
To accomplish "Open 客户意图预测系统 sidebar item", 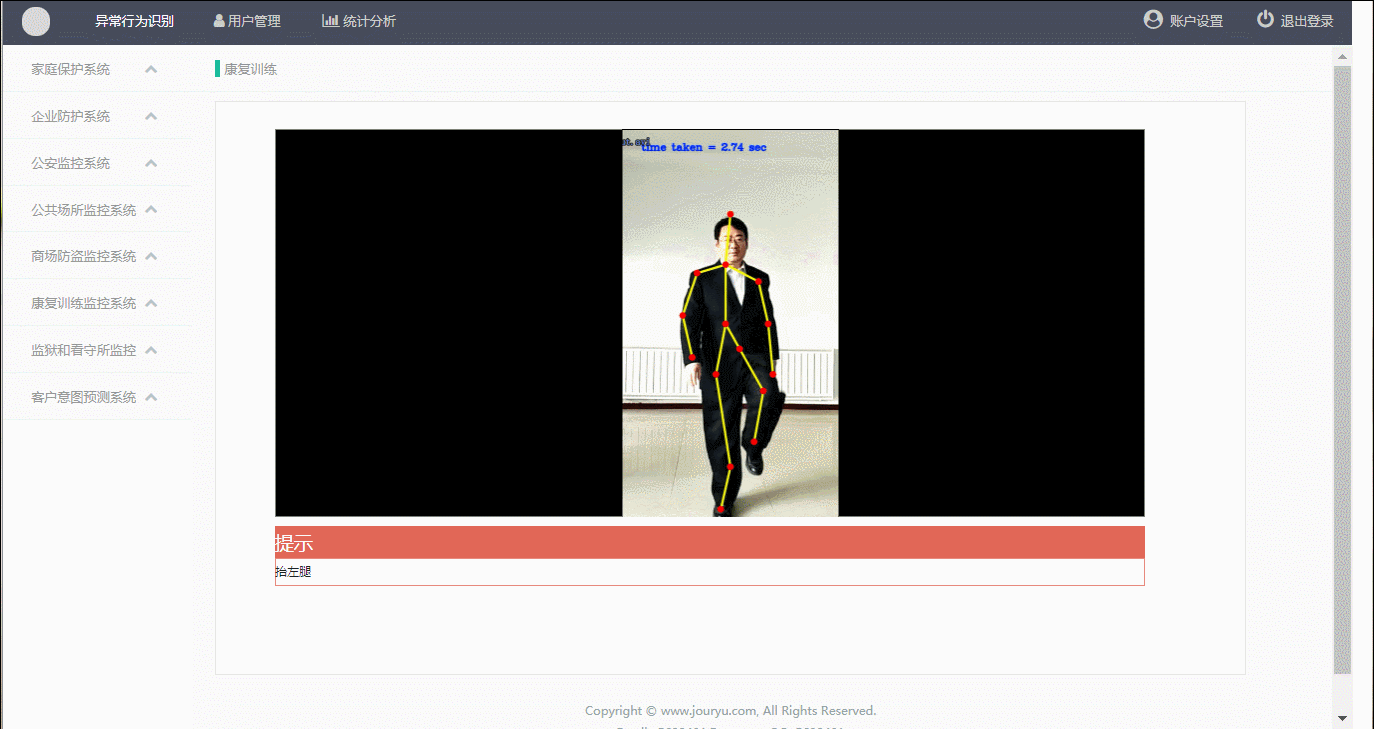I will pos(84,397).
